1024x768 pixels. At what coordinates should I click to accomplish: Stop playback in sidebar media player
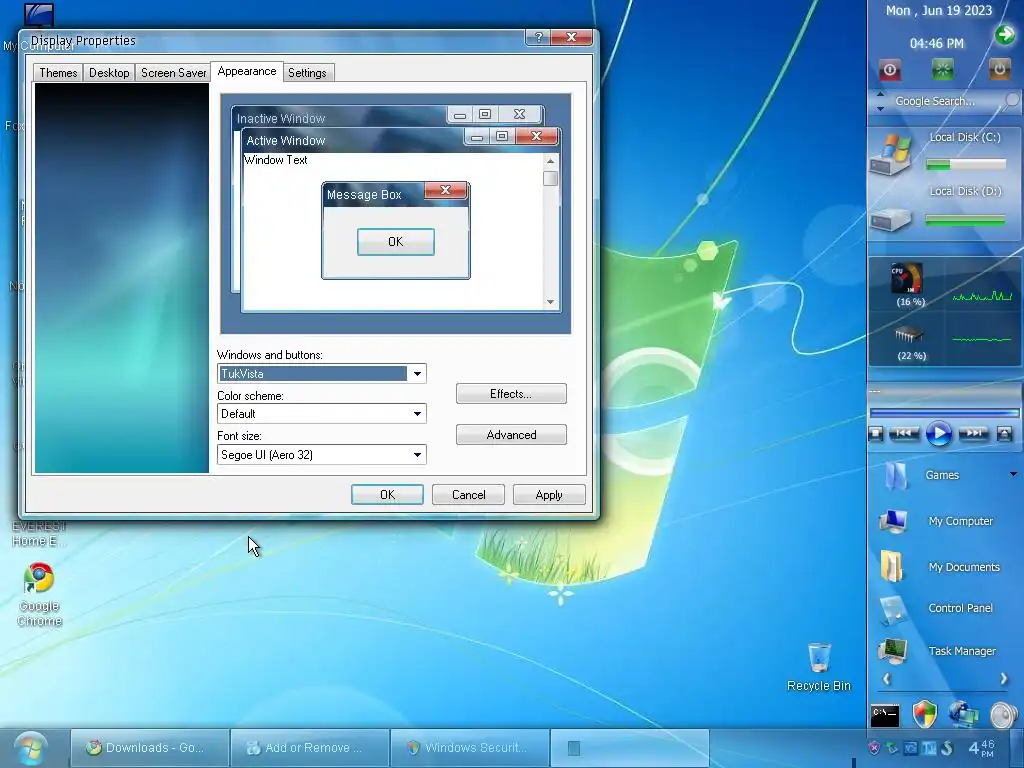(x=876, y=434)
